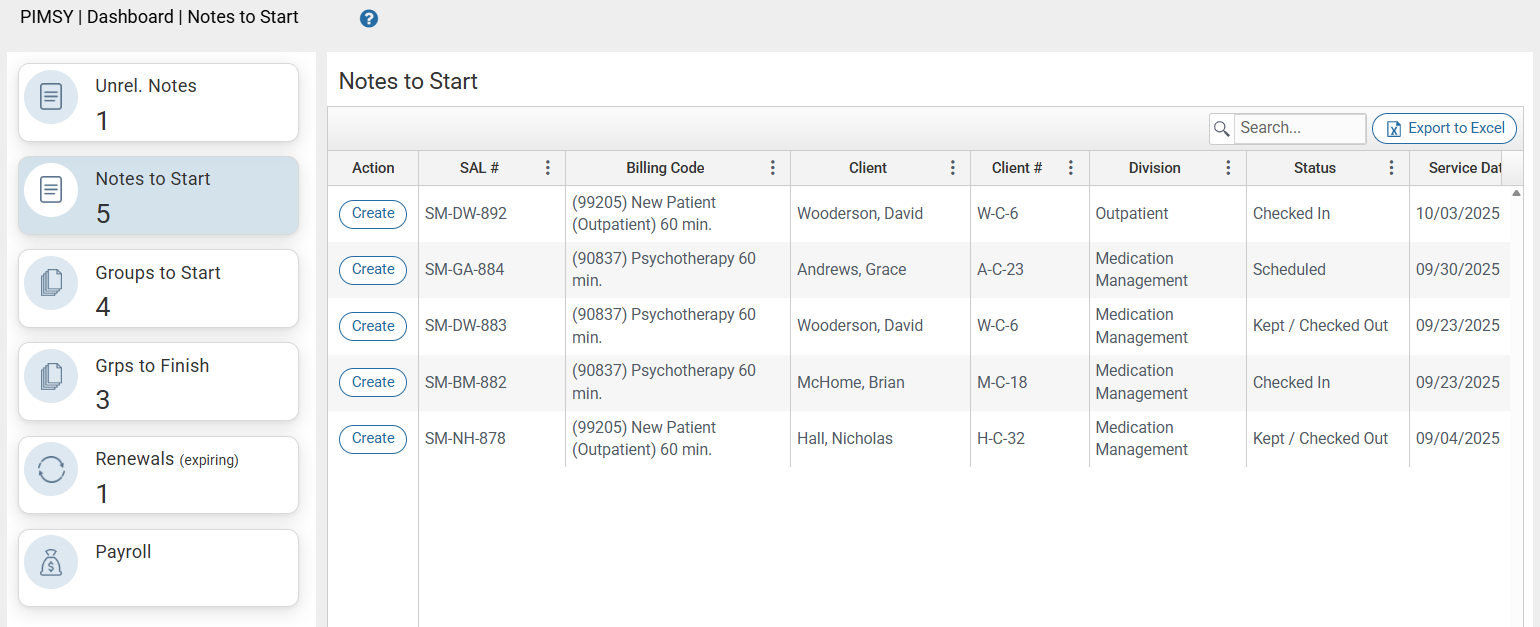Open the blue help question mark icon
The width and height of the screenshot is (1540, 627).
pos(369,18)
